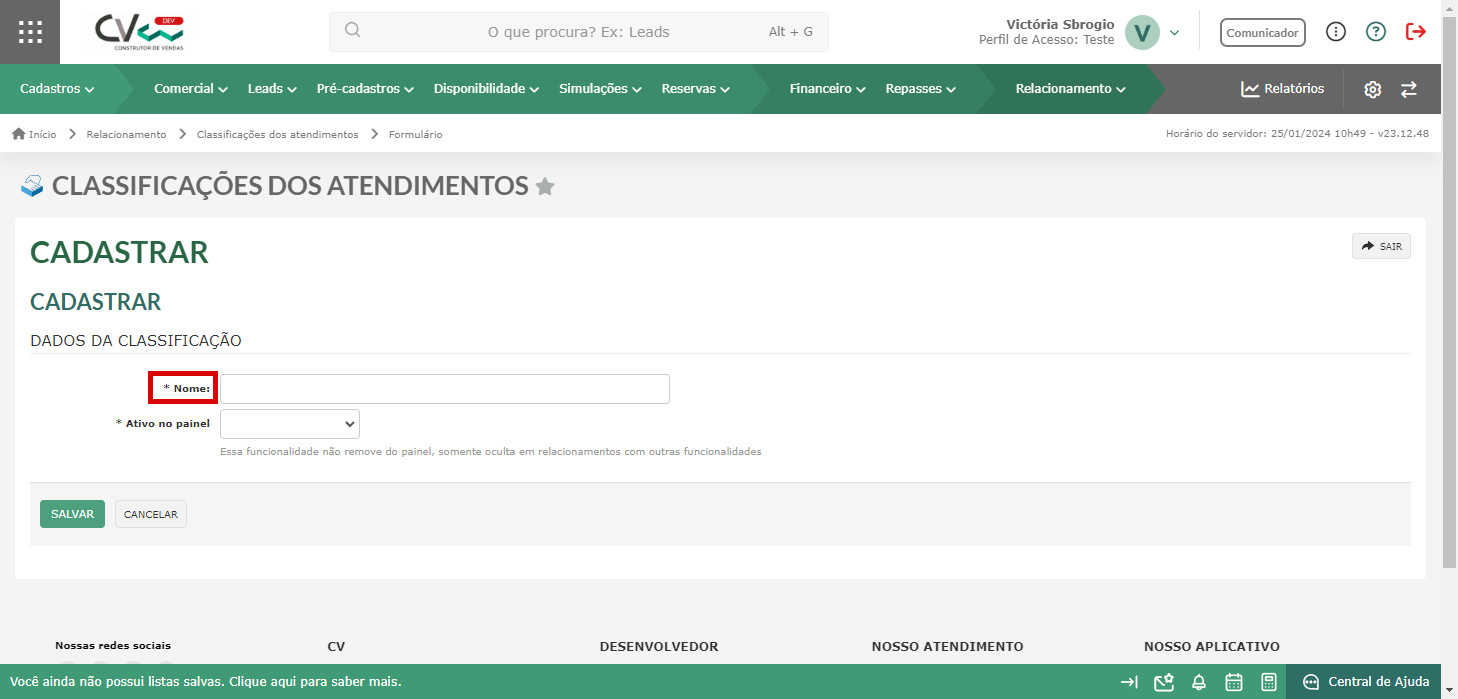Click the SALVAR button

click(72, 514)
